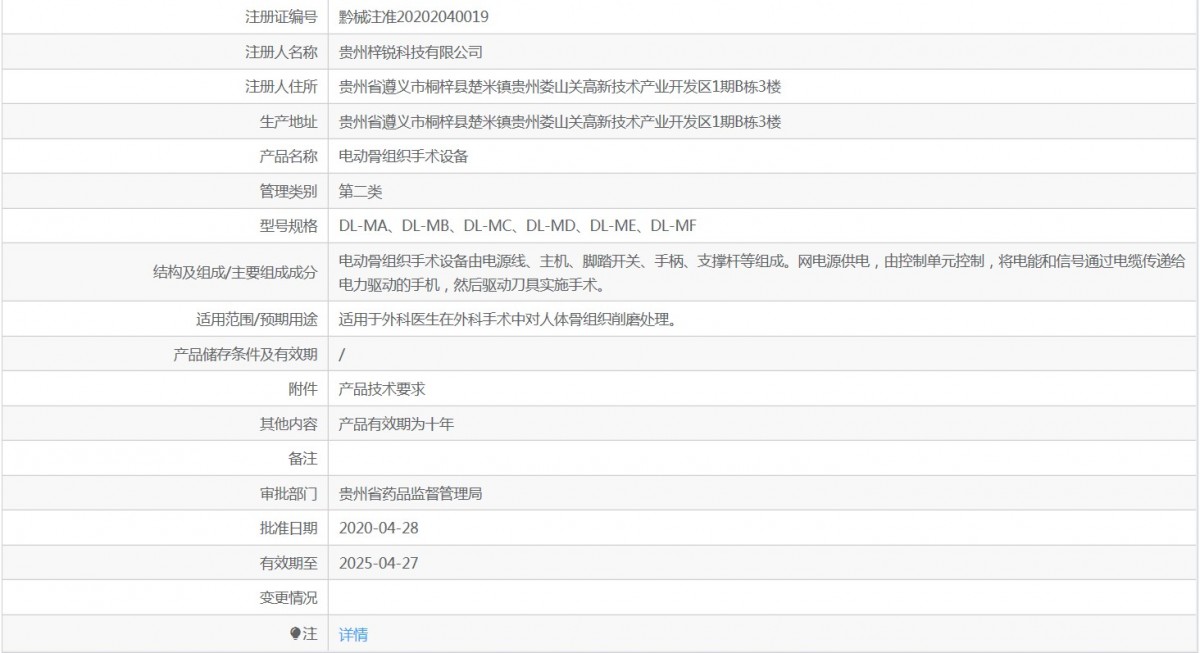Select management category 第二类
Viewport: 1200px width, 653px height.
(x=361, y=191)
